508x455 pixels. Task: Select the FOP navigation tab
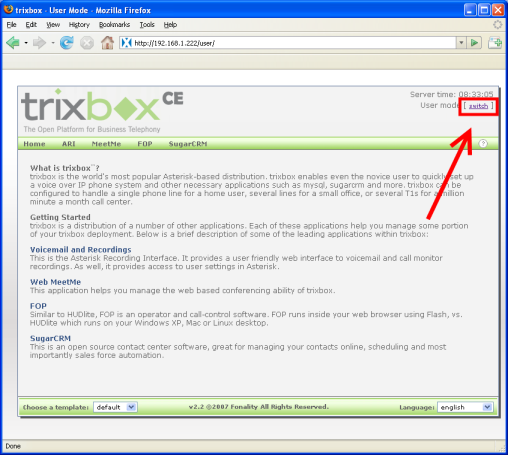(x=145, y=144)
